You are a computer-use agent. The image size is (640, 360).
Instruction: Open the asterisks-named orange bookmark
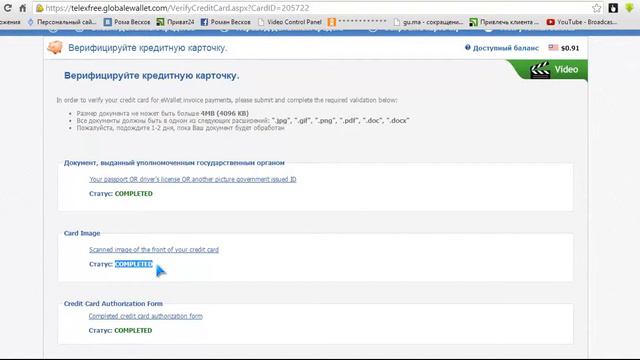(357, 22)
